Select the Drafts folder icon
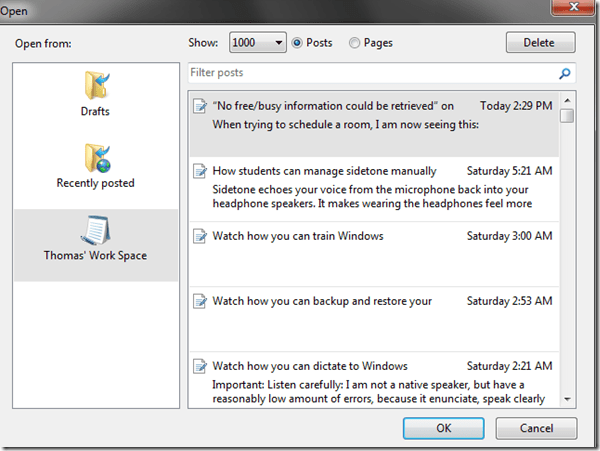The height and width of the screenshot is (451, 600). pos(96,86)
